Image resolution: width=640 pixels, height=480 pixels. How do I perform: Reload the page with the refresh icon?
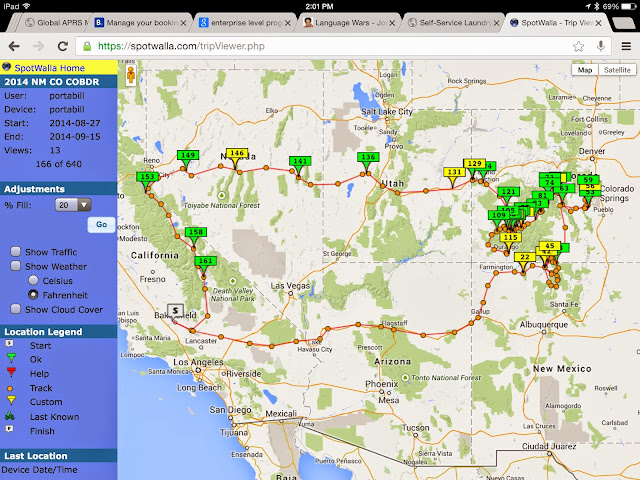[62, 46]
